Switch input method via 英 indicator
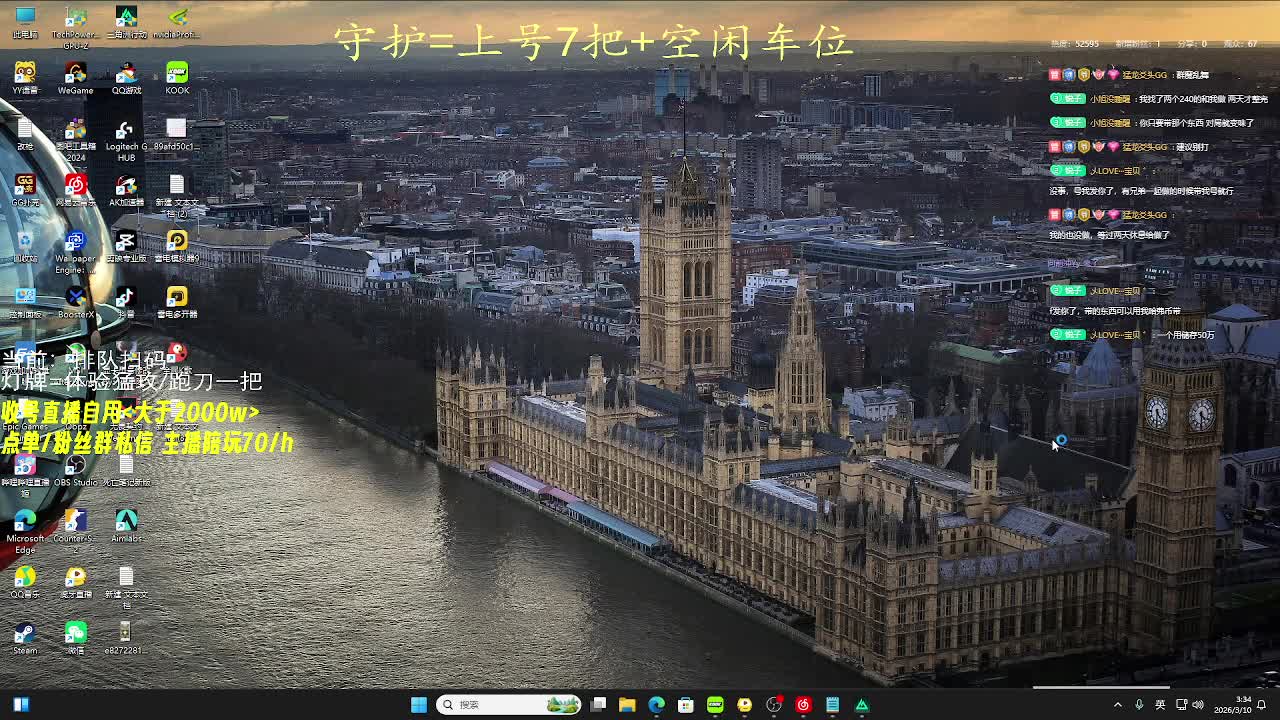This screenshot has height=720, width=1280. 1160,705
